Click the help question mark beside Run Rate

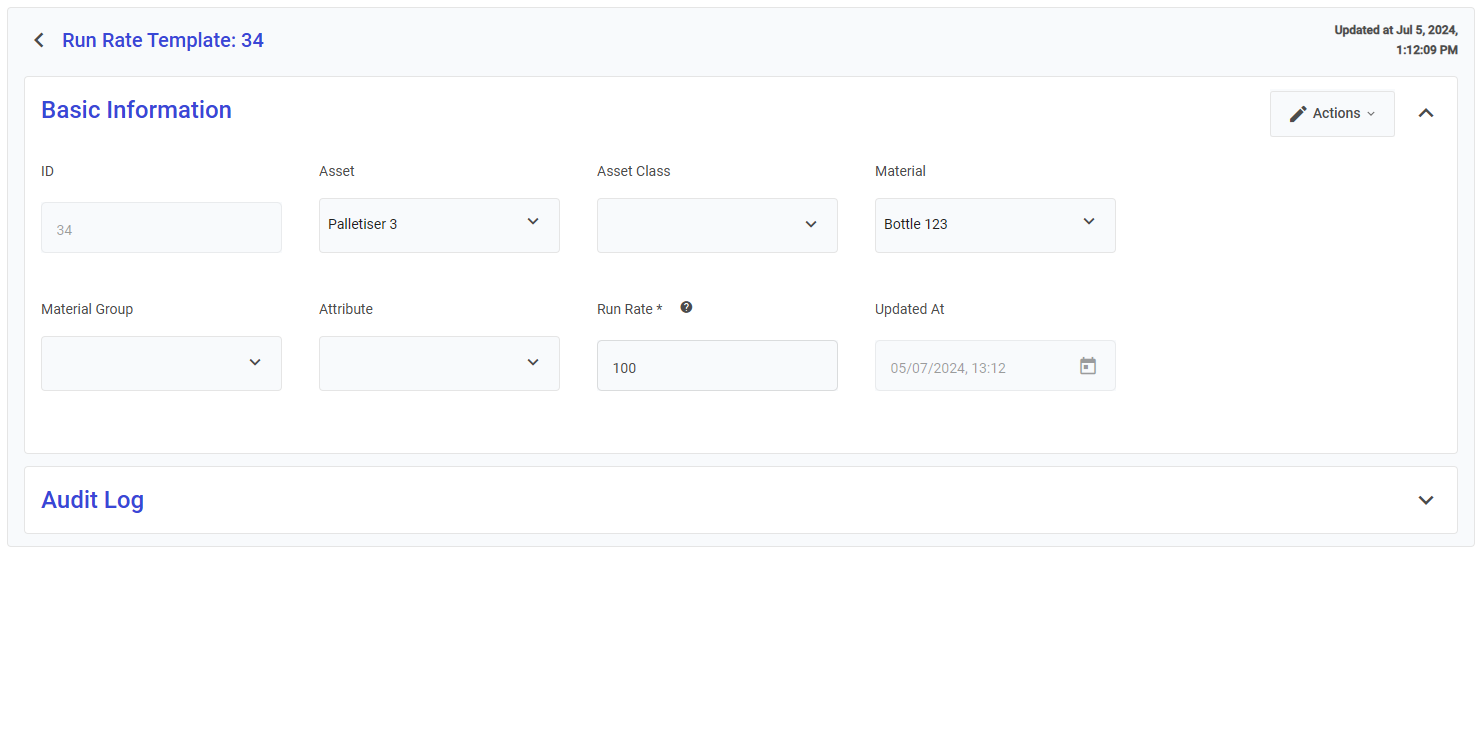pos(686,308)
